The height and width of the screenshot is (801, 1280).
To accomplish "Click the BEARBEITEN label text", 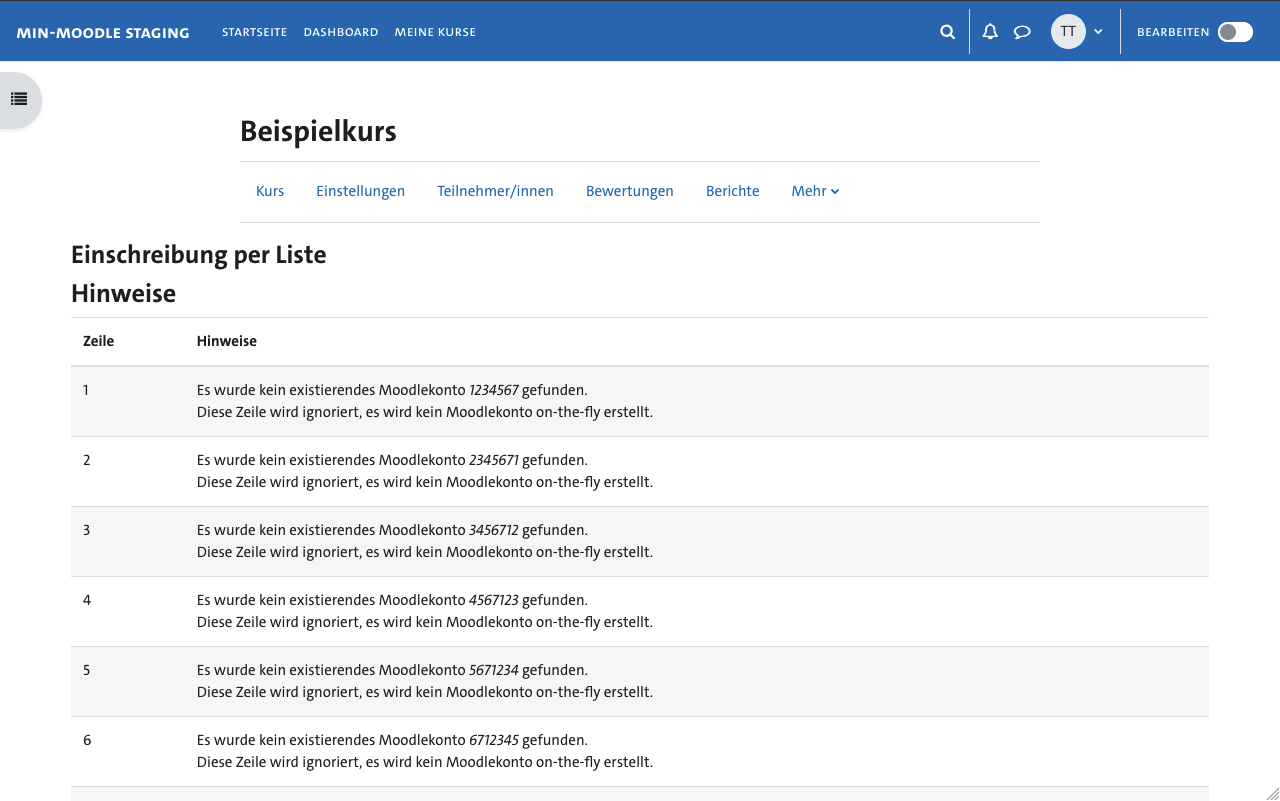I will click(1173, 32).
